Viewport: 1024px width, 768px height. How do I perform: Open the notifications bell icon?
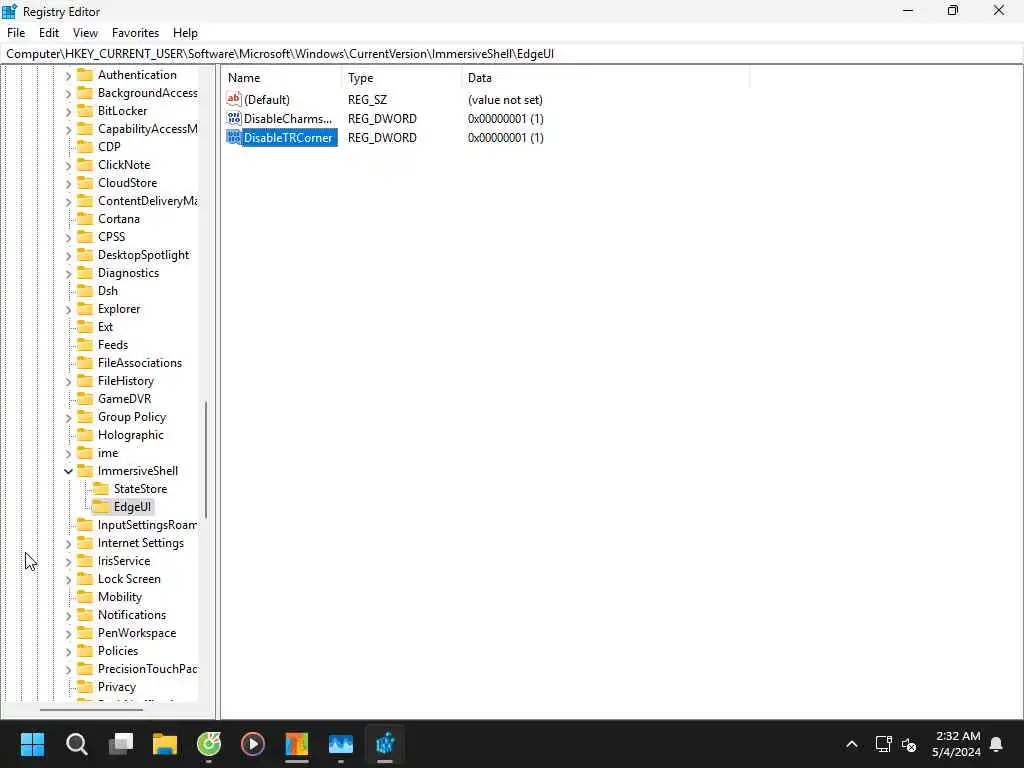point(996,744)
